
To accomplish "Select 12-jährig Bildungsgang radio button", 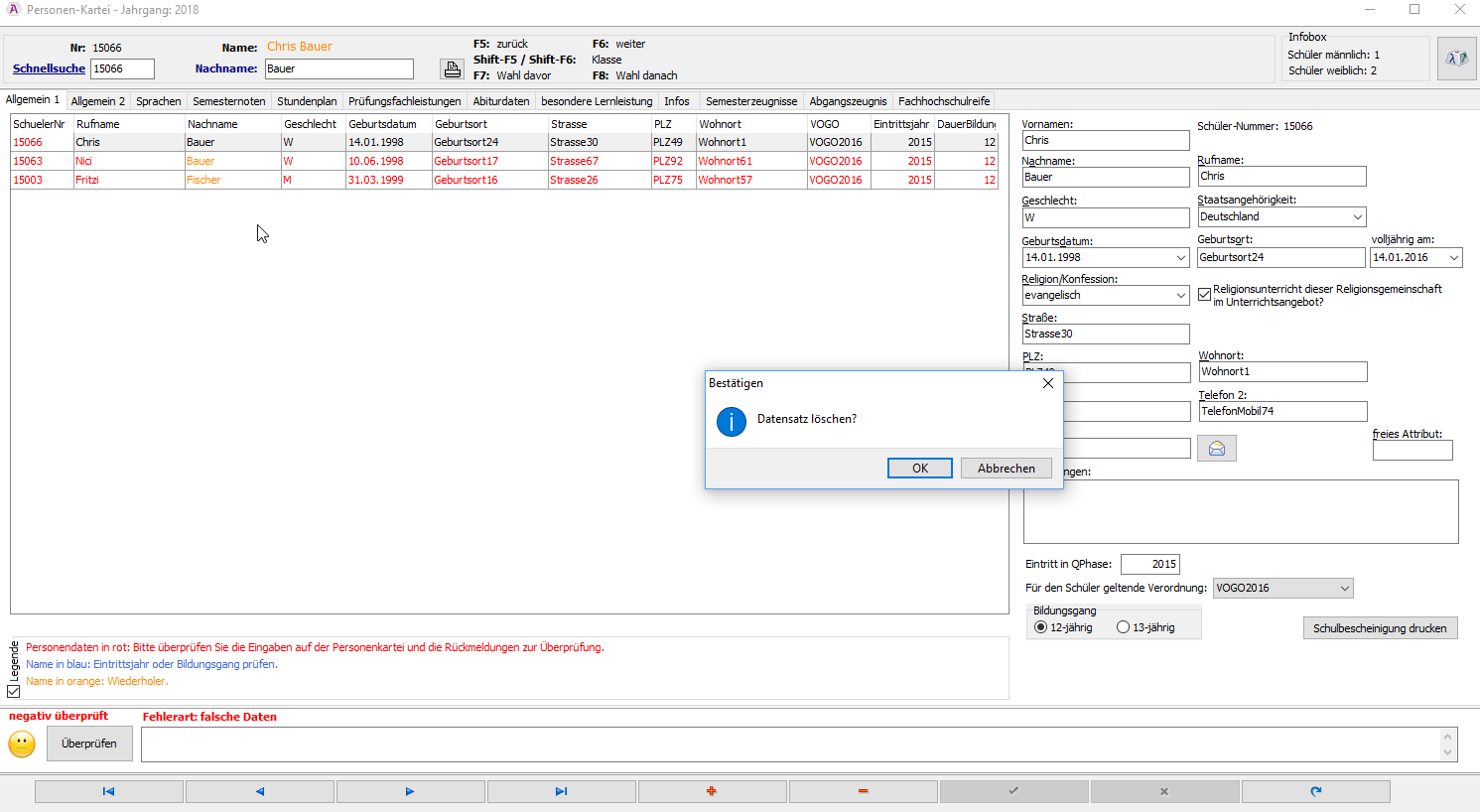I will pos(1040,627).
